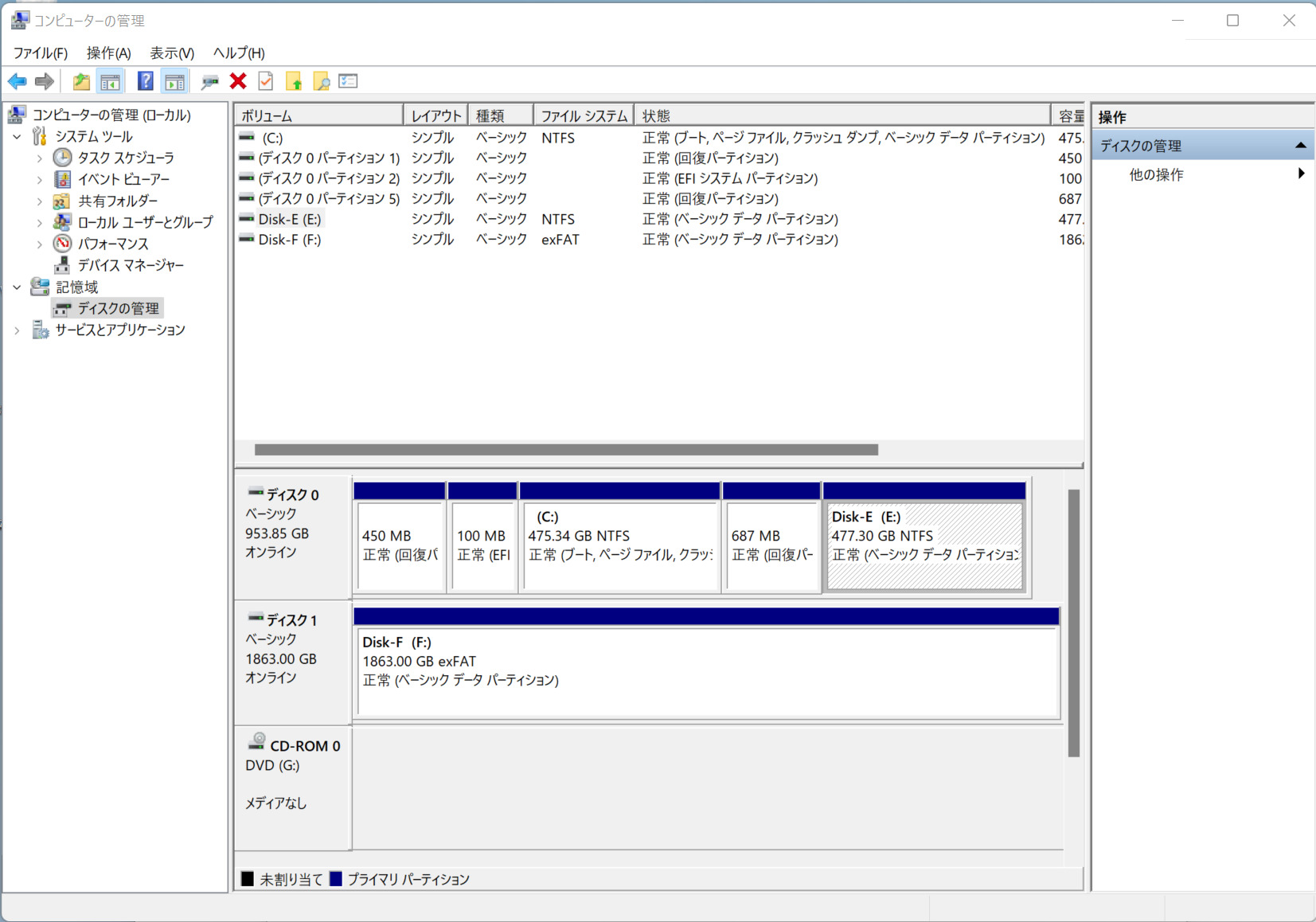The width and height of the screenshot is (1316, 922).
Task: Click the properties checkmark page icon
Action: click(x=266, y=81)
